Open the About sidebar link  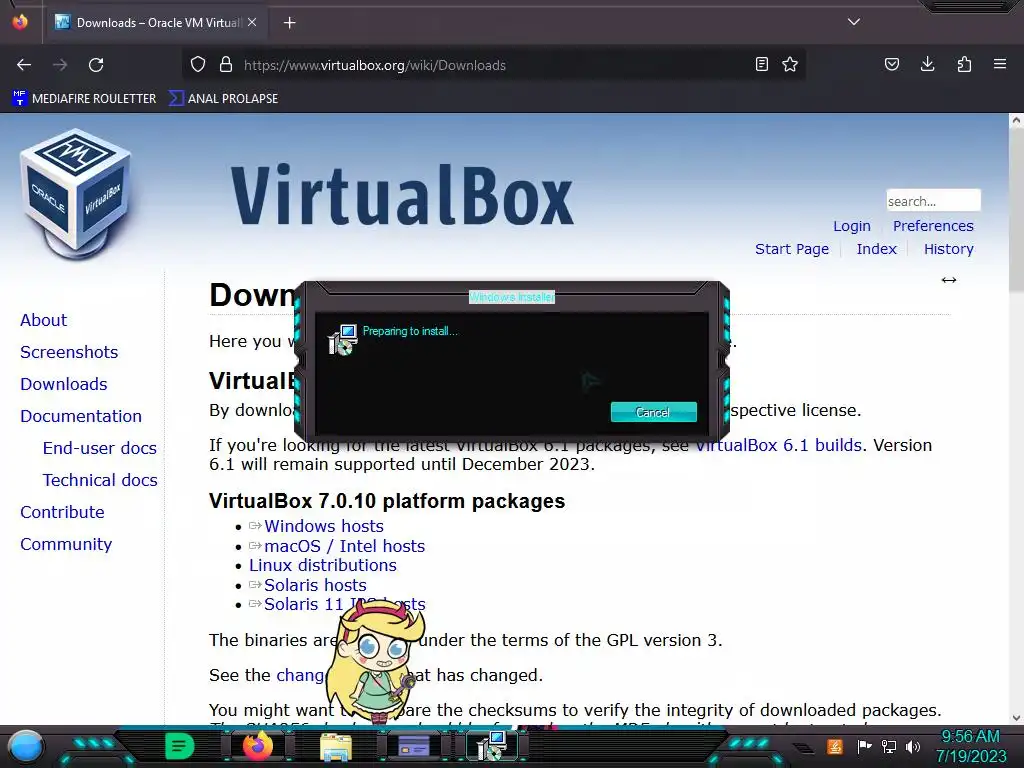[x=44, y=320]
